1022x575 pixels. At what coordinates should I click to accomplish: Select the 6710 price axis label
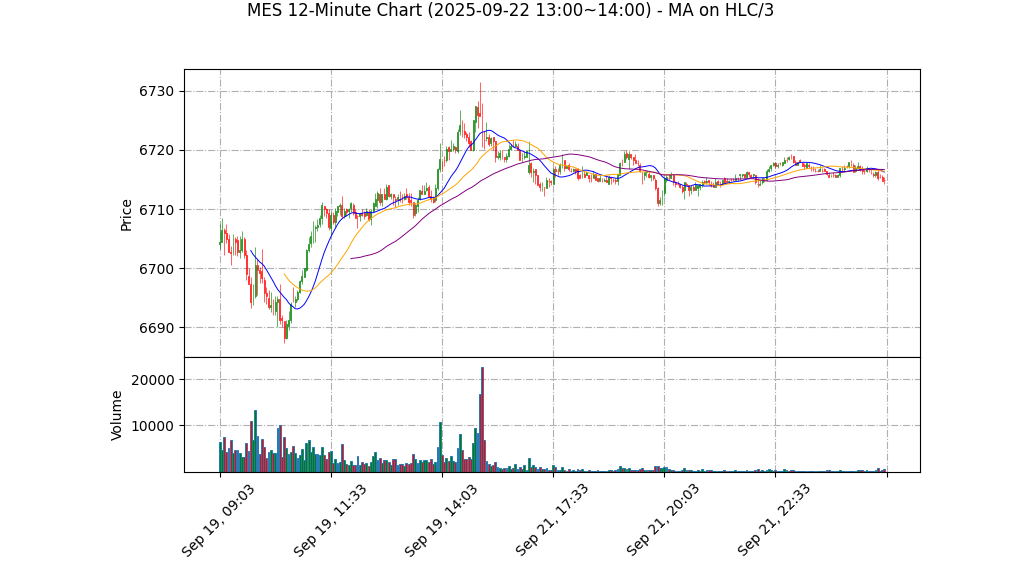[156, 210]
